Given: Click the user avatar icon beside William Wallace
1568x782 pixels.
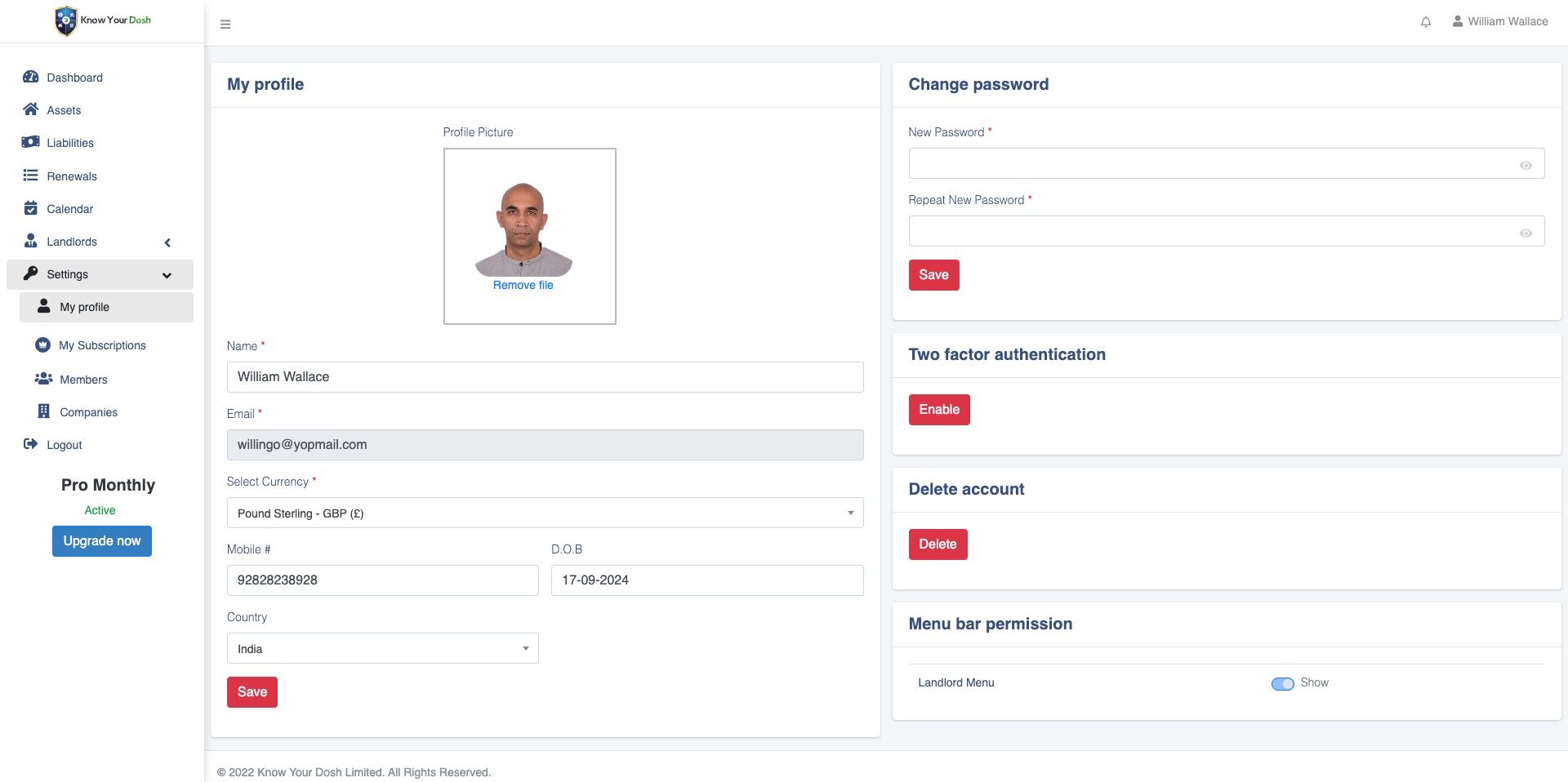Looking at the screenshot, I should [1458, 21].
